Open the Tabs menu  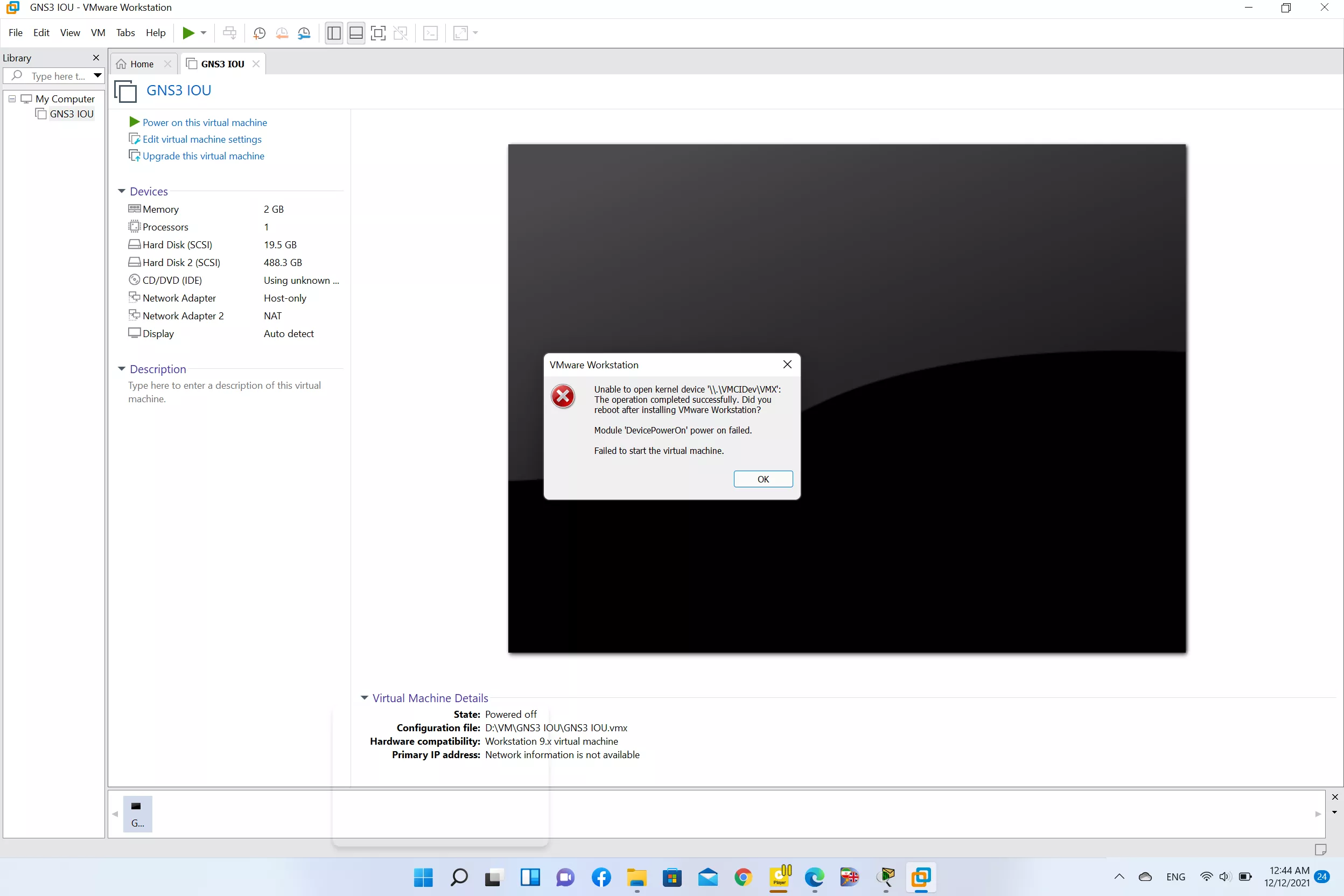pos(125,32)
